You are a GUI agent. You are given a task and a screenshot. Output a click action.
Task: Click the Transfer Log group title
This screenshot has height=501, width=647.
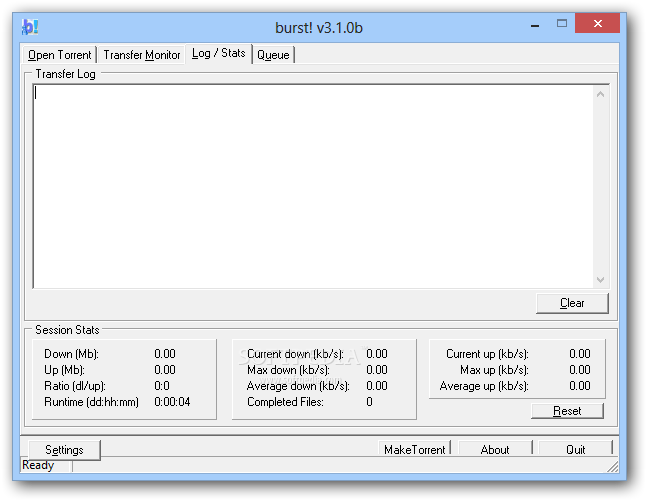tap(66, 74)
